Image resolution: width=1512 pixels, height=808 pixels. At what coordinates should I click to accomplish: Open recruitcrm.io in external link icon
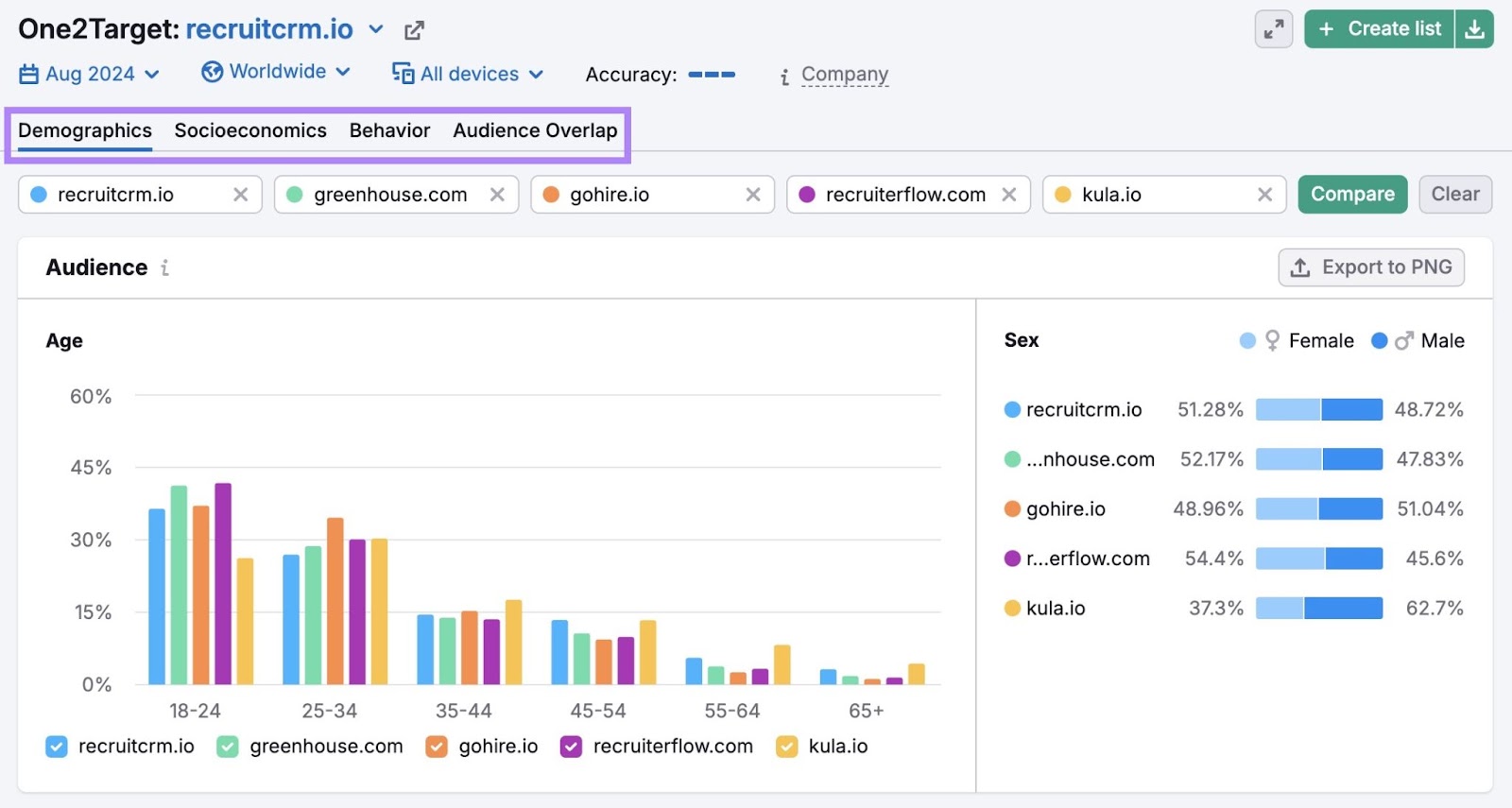pyautogui.click(x=414, y=30)
